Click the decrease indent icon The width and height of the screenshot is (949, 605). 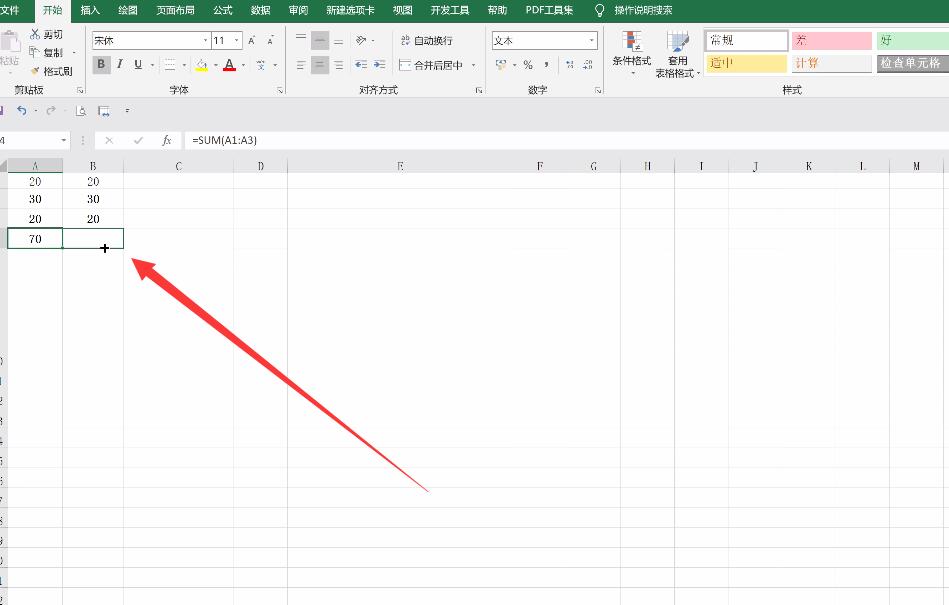pos(361,65)
